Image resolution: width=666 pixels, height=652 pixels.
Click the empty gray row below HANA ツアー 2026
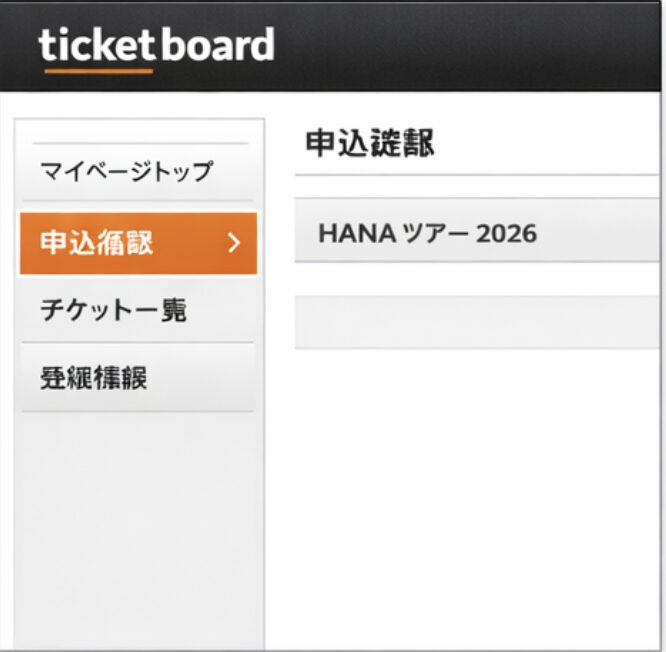point(478,321)
